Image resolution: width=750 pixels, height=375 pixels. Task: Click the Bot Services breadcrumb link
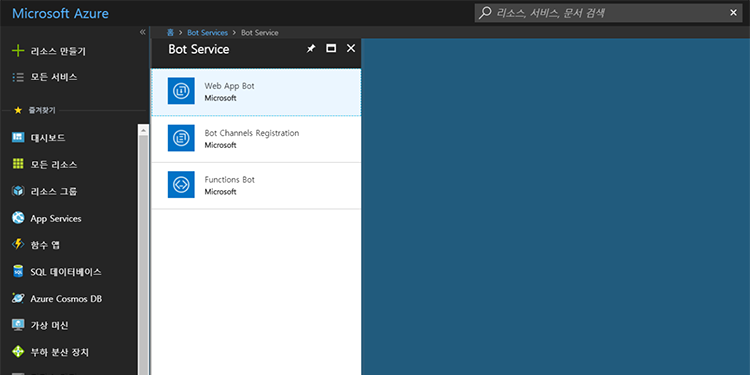coord(208,33)
